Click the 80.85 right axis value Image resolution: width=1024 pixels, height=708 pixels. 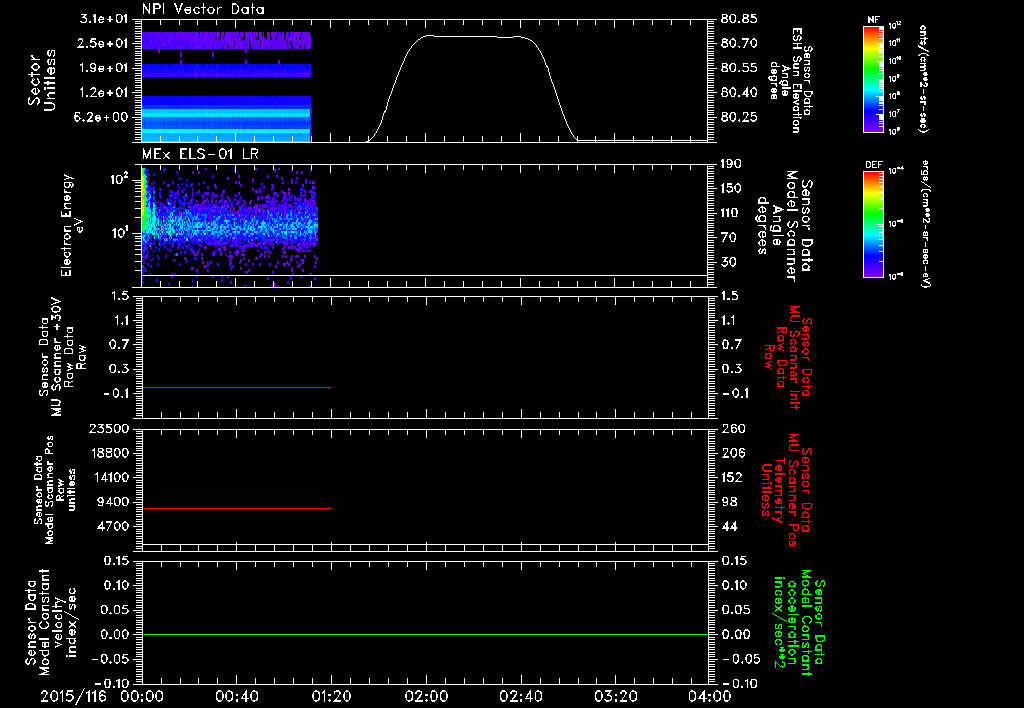(x=739, y=19)
